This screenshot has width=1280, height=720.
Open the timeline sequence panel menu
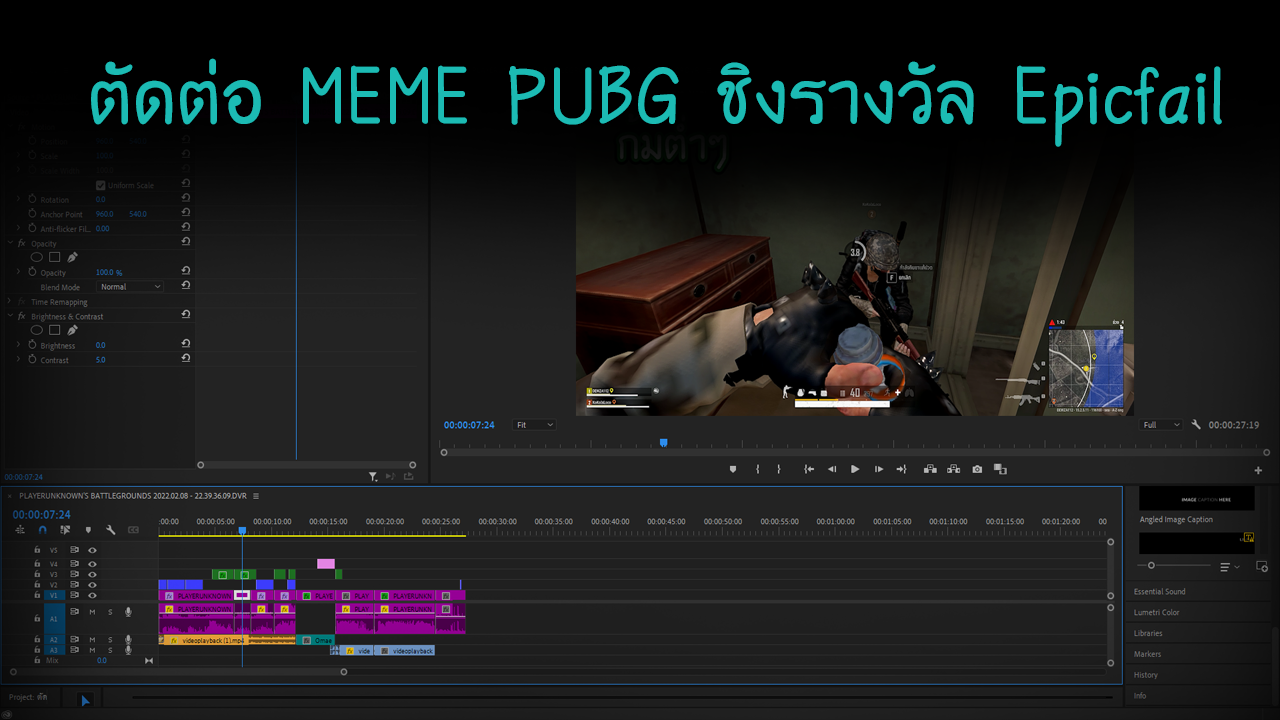coord(256,496)
